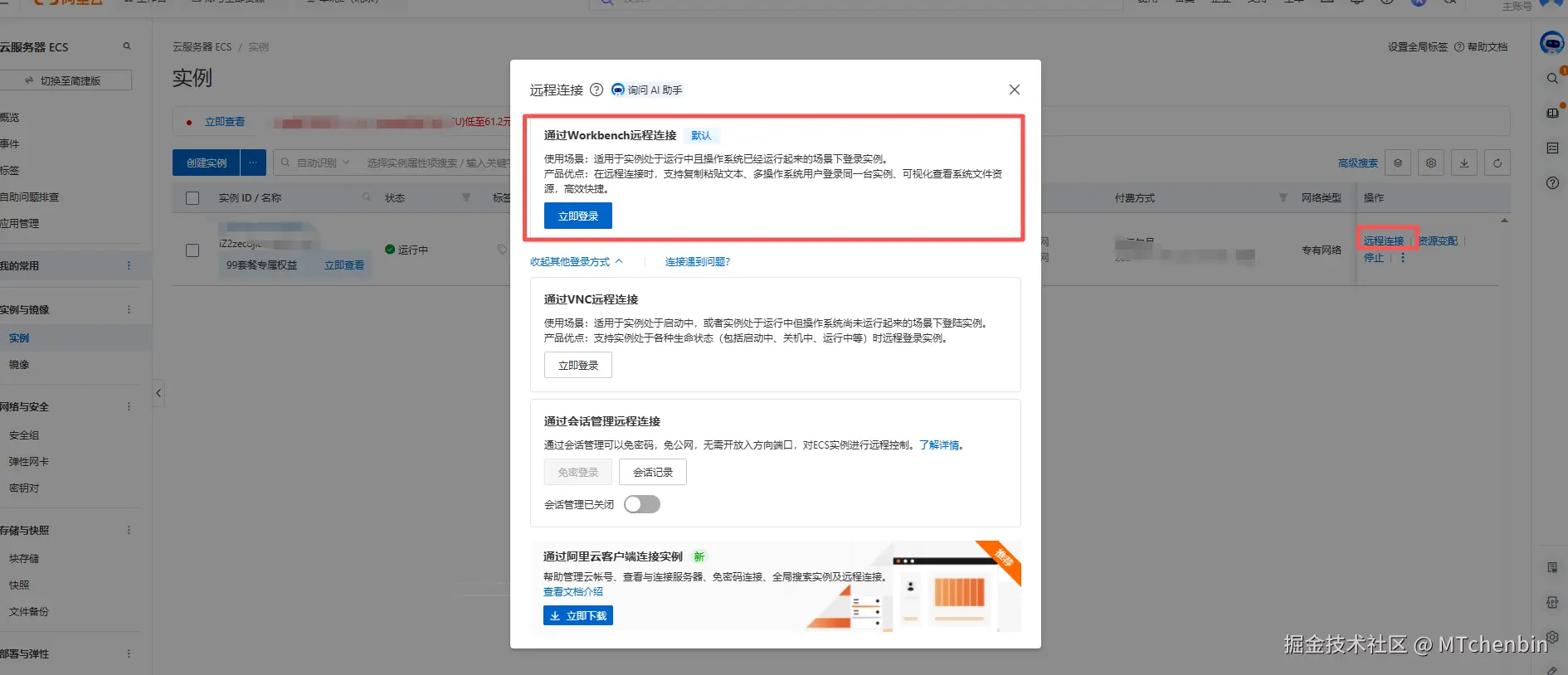Open 查看文档介绍 documentation link
This screenshot has width=1568, height=675.
coord(573,591)
